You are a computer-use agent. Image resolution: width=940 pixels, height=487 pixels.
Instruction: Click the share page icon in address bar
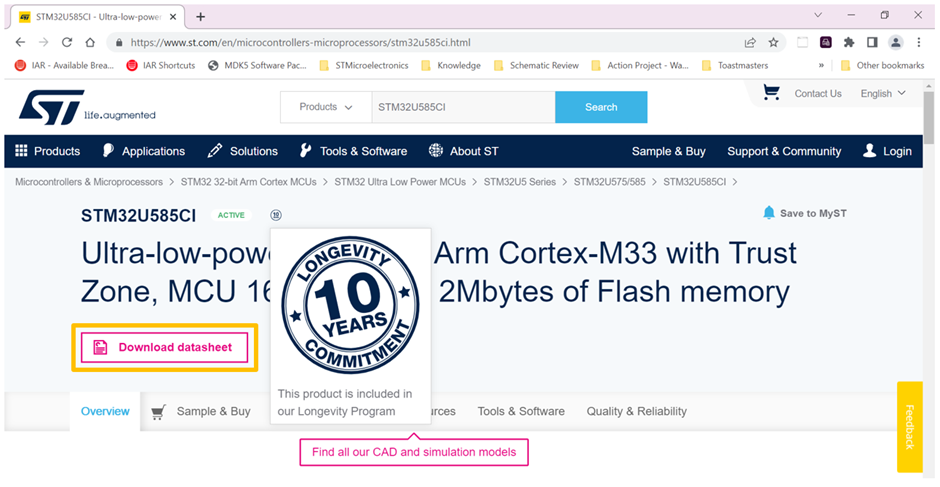point(750,43)
